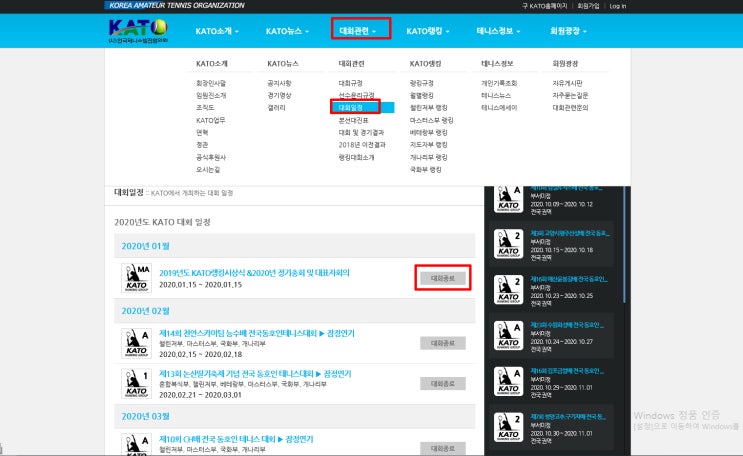
Task: Click sidebar group 2 icon for 2020.10.30~2020.11.01 event
Action: click(508, 427)
